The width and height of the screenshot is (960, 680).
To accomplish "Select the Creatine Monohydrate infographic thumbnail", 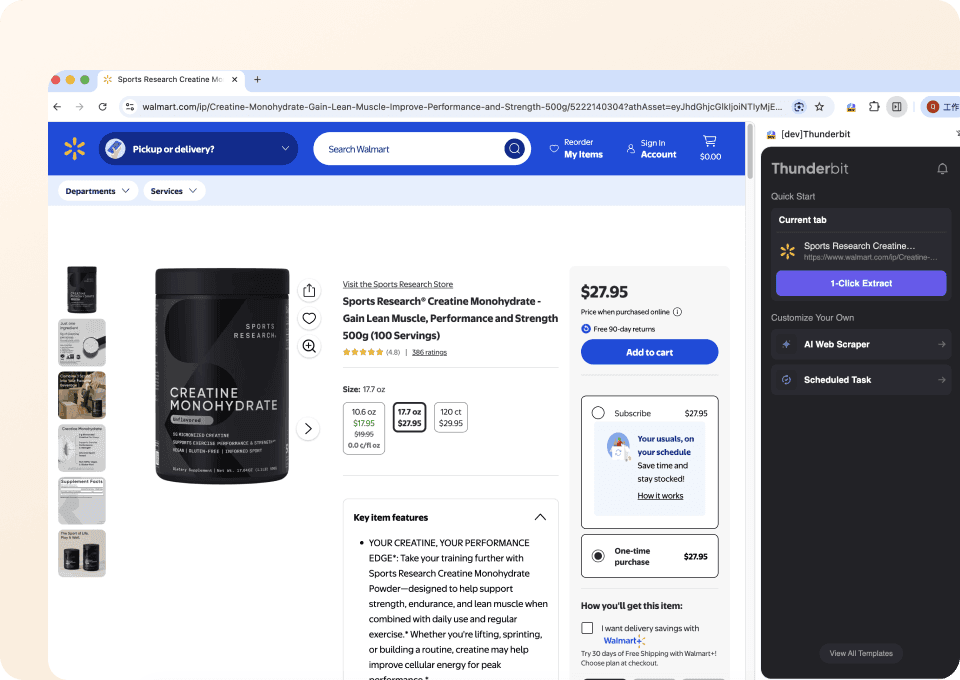I will (x=81, y=447).
